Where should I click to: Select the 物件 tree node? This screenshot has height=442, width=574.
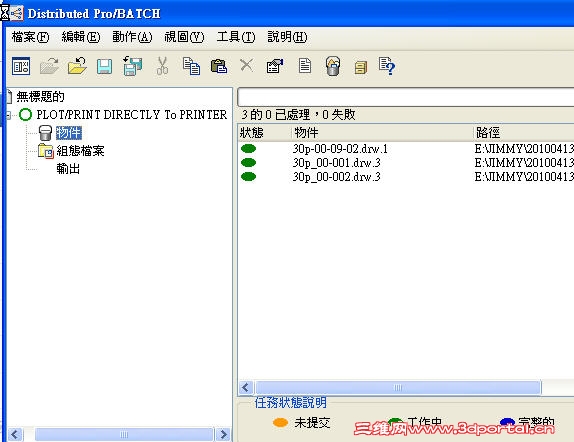coord(69,133)
